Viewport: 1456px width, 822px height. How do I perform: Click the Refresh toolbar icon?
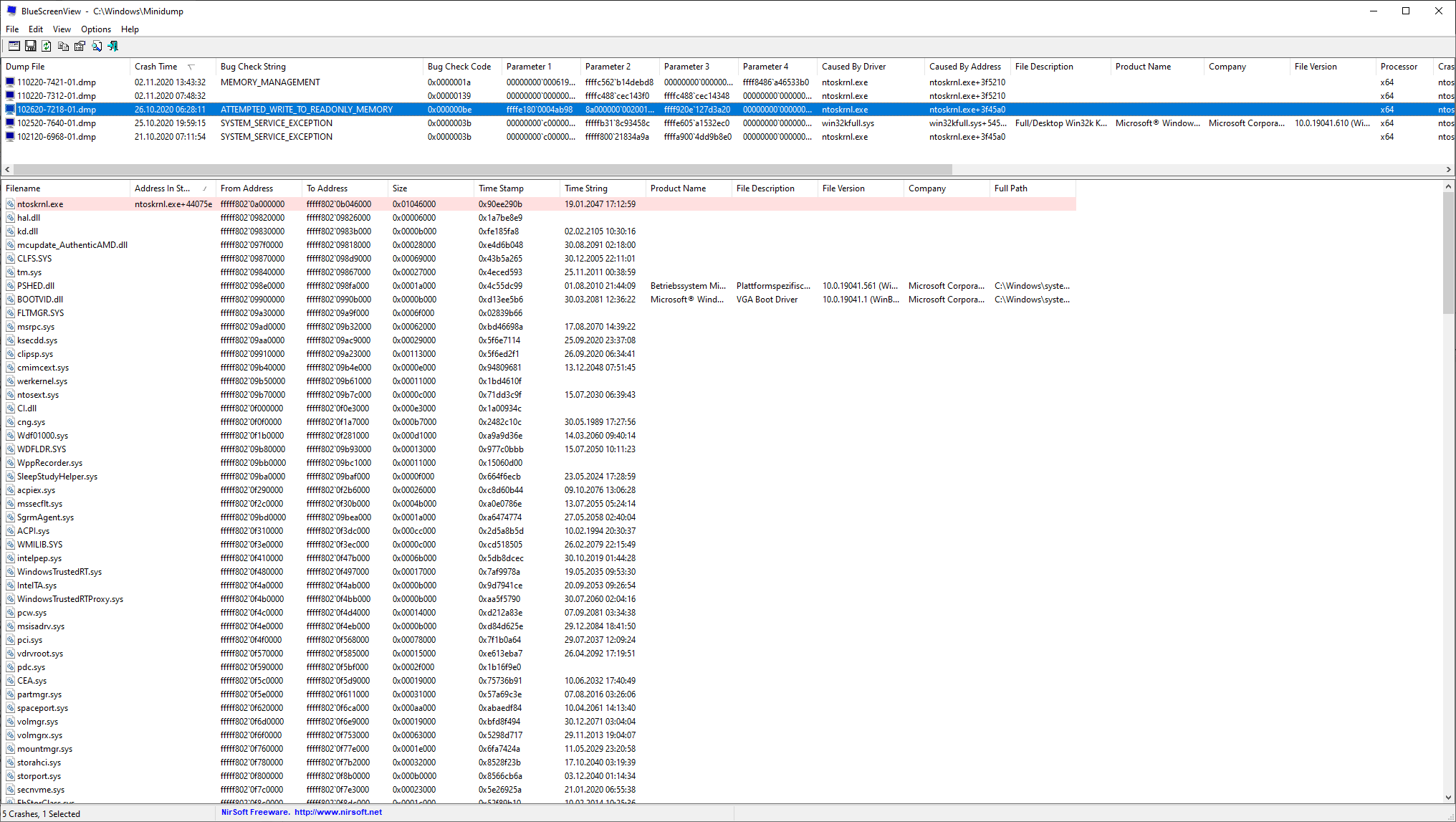pos(47,47)
